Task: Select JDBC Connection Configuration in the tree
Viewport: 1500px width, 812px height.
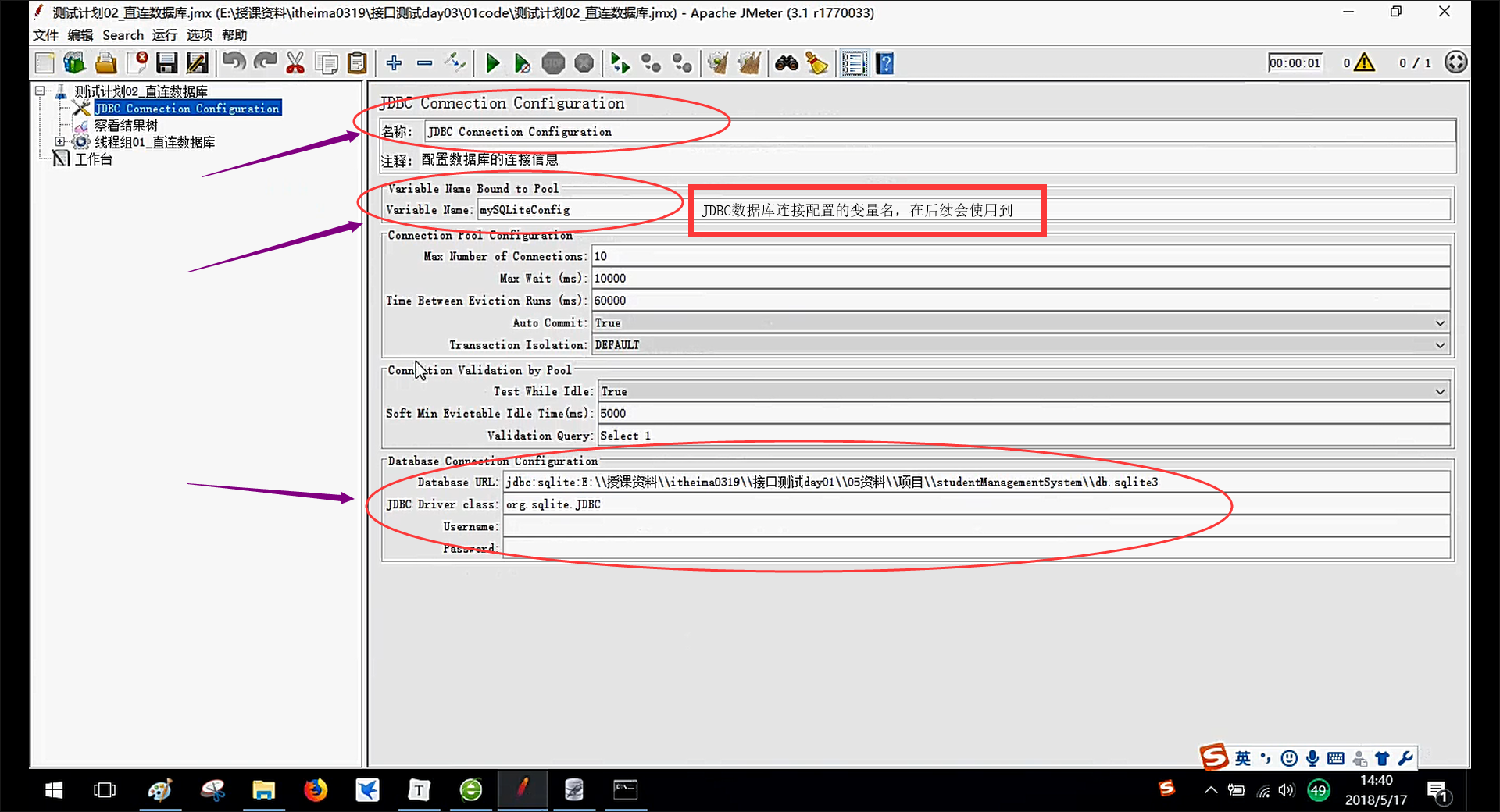Action: [x=187, y=109]
